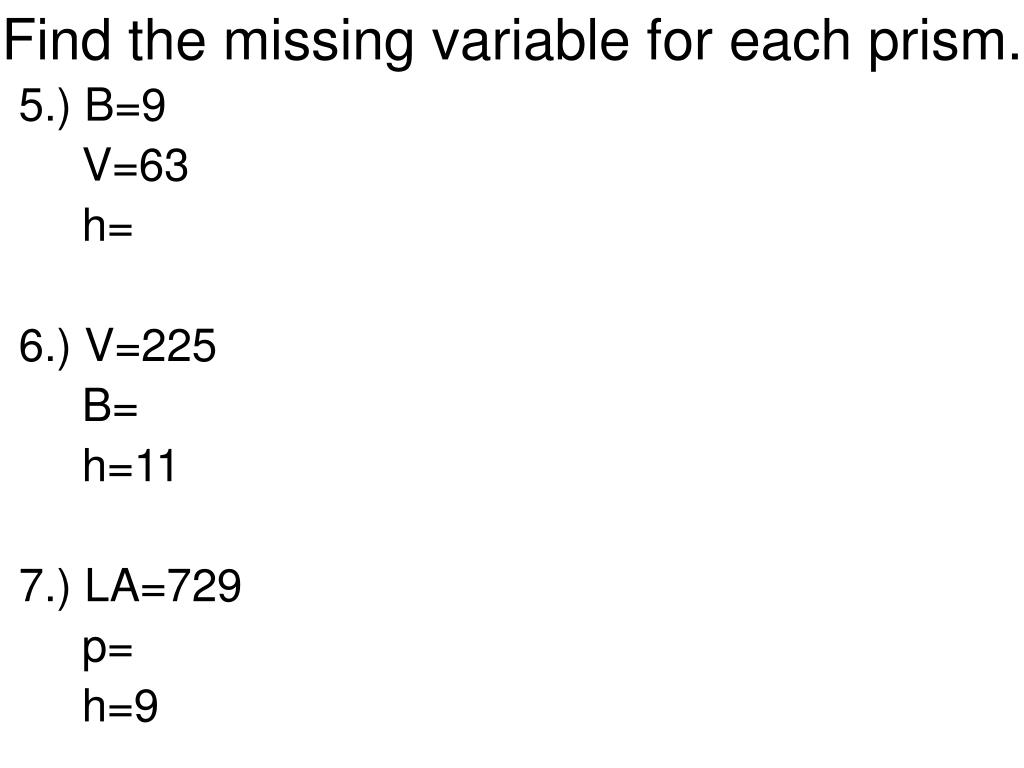
Task: Click the "h=11" height line
Action: [x=130, y=467]
